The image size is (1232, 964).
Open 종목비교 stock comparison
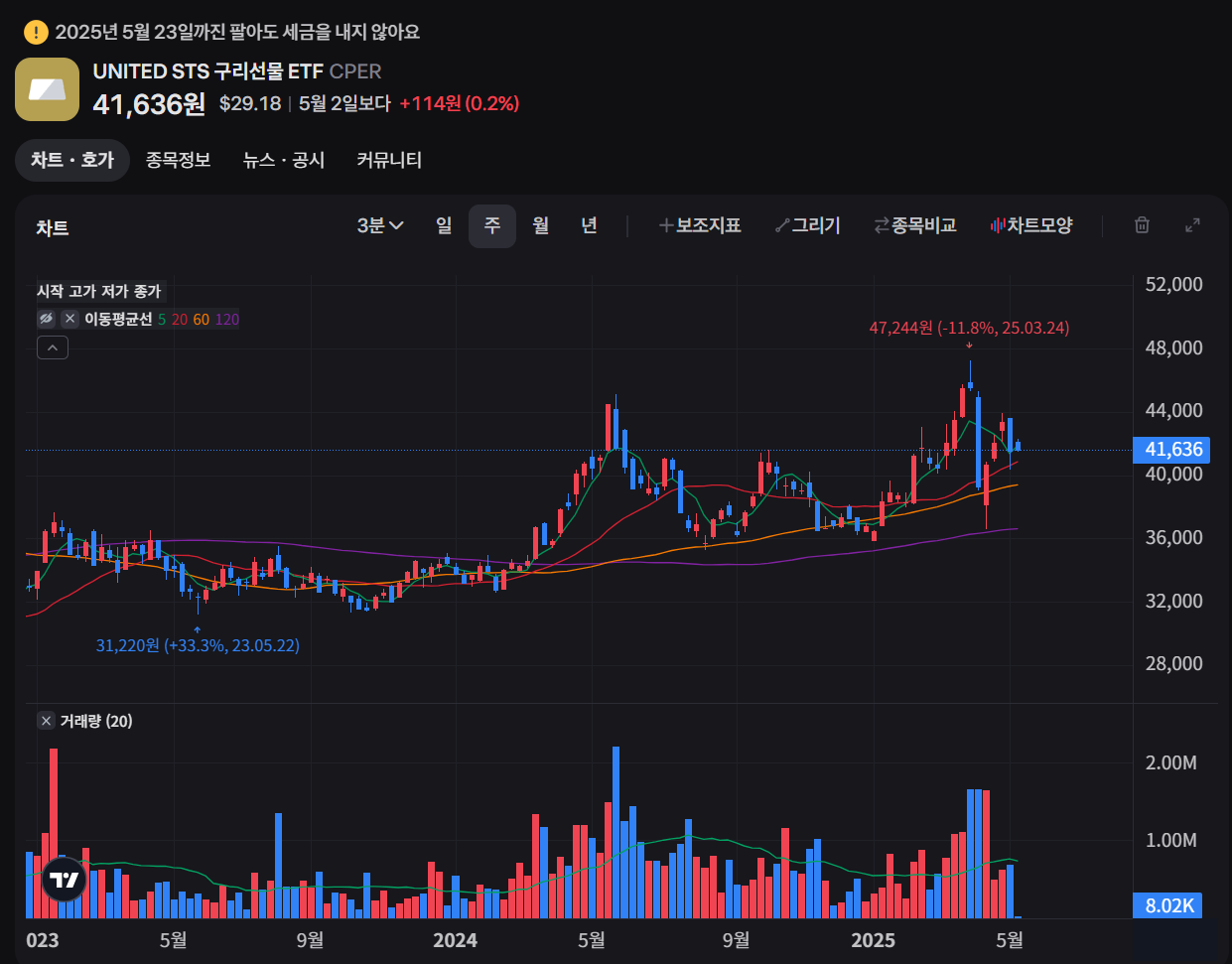(915, 225)
